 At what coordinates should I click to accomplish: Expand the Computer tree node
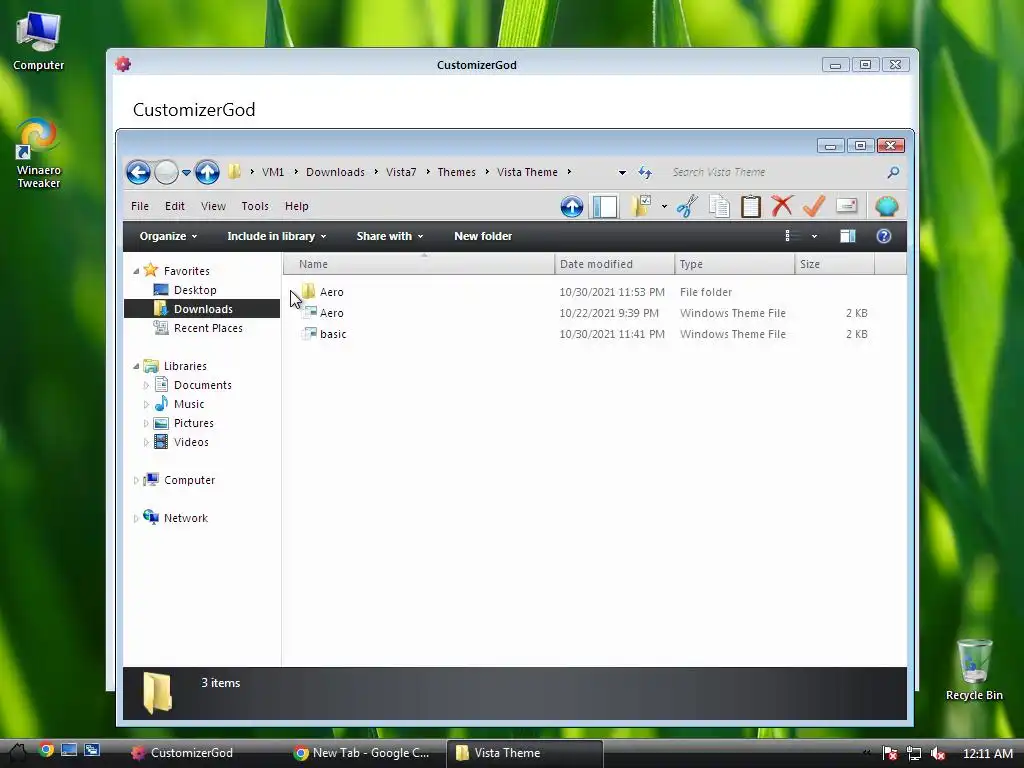tap(136, 480)
